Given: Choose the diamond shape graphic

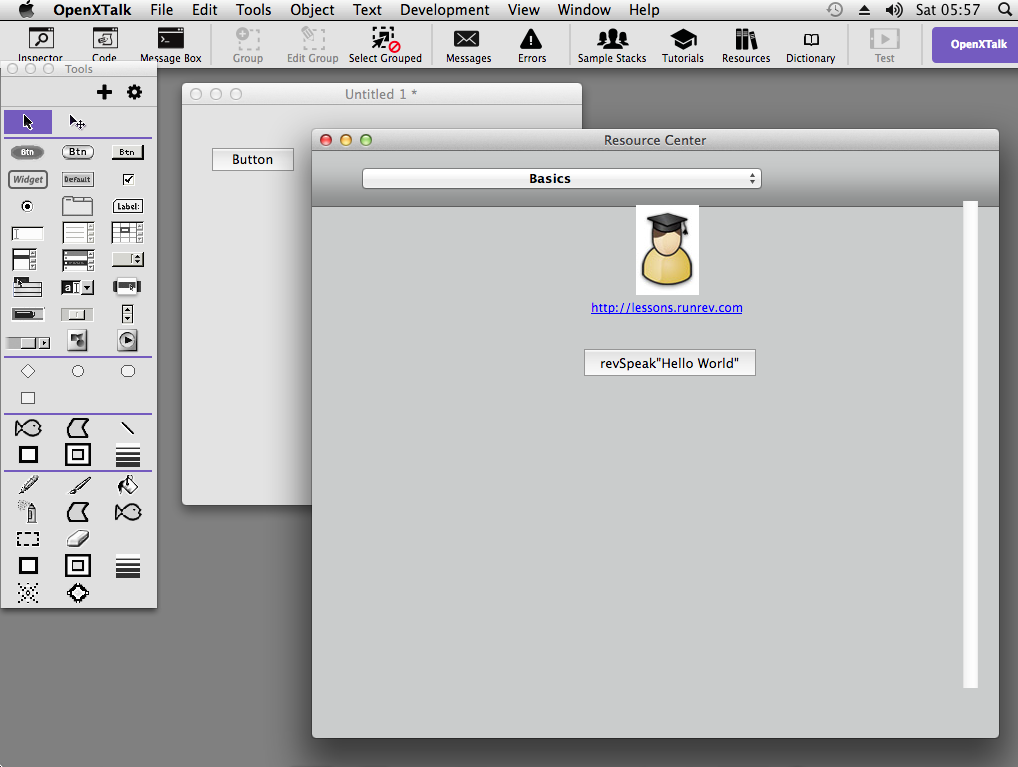Looking at the screenshot, I should tap(28, 371).
